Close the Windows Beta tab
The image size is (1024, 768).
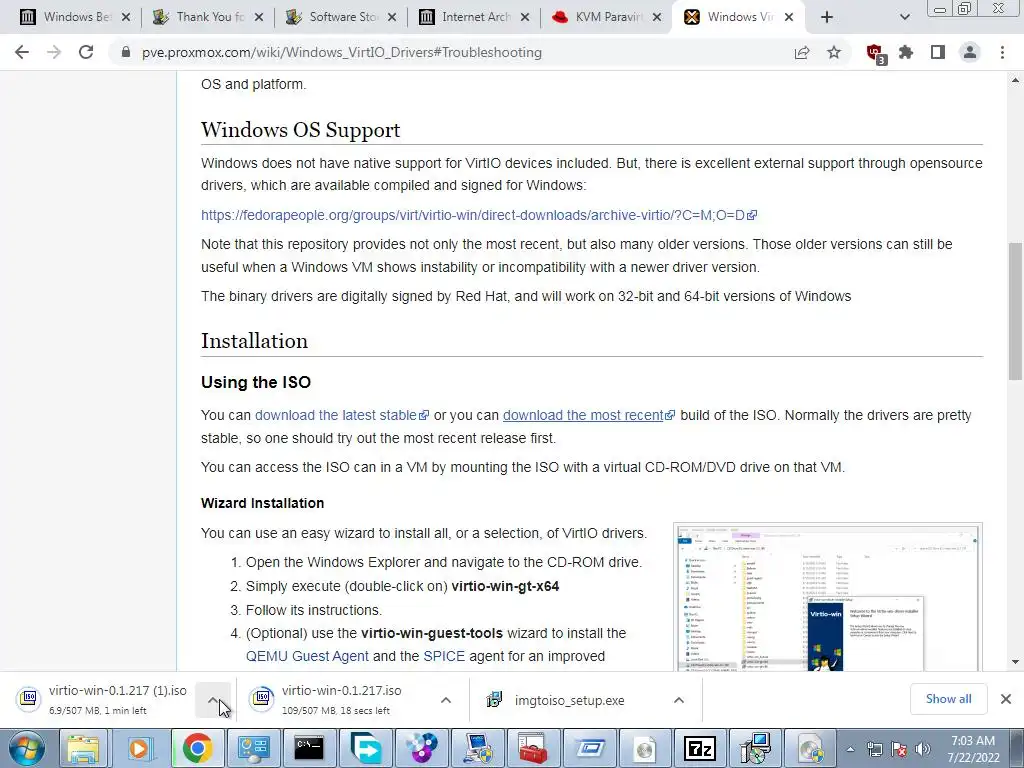pyautogui.click(x=126, y=17)
